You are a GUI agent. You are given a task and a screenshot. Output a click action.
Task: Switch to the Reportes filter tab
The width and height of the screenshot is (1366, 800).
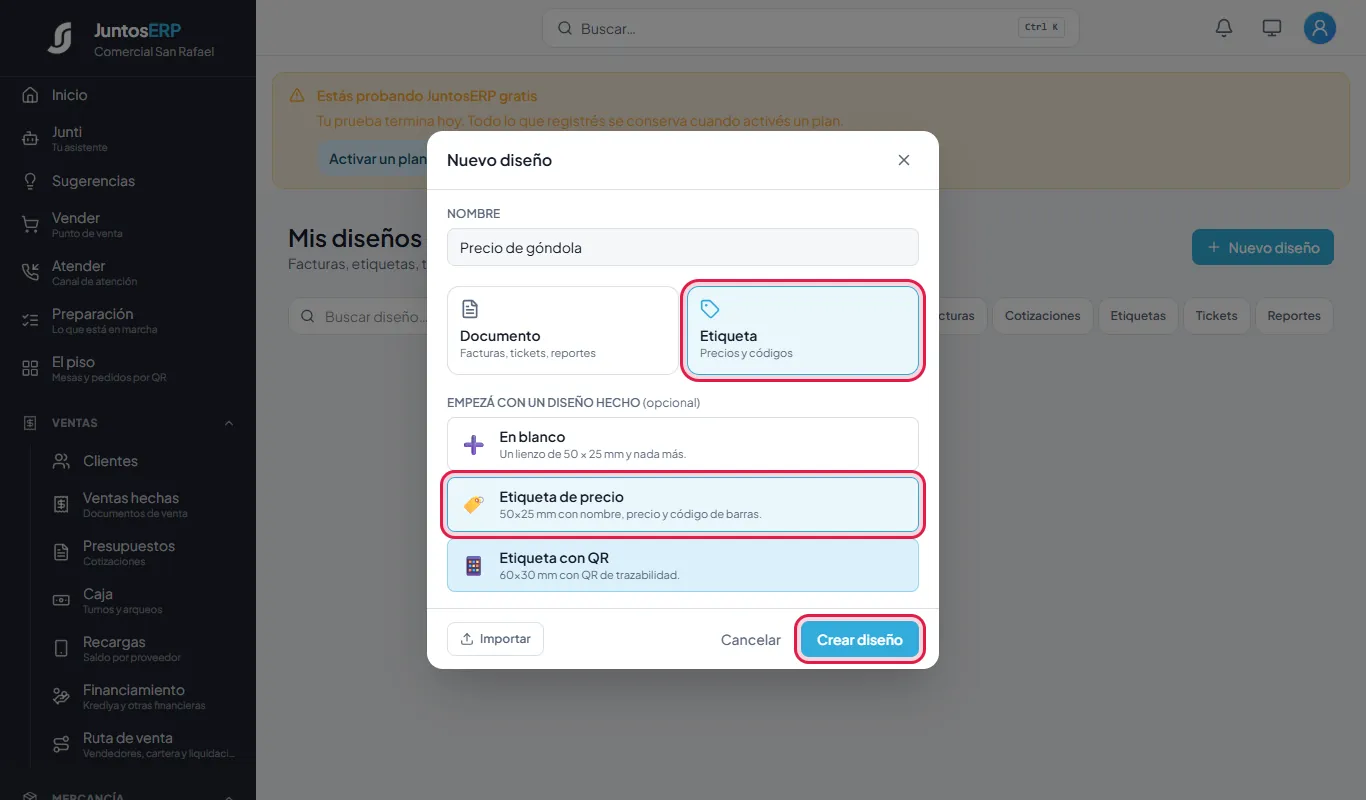(1294, 316)
